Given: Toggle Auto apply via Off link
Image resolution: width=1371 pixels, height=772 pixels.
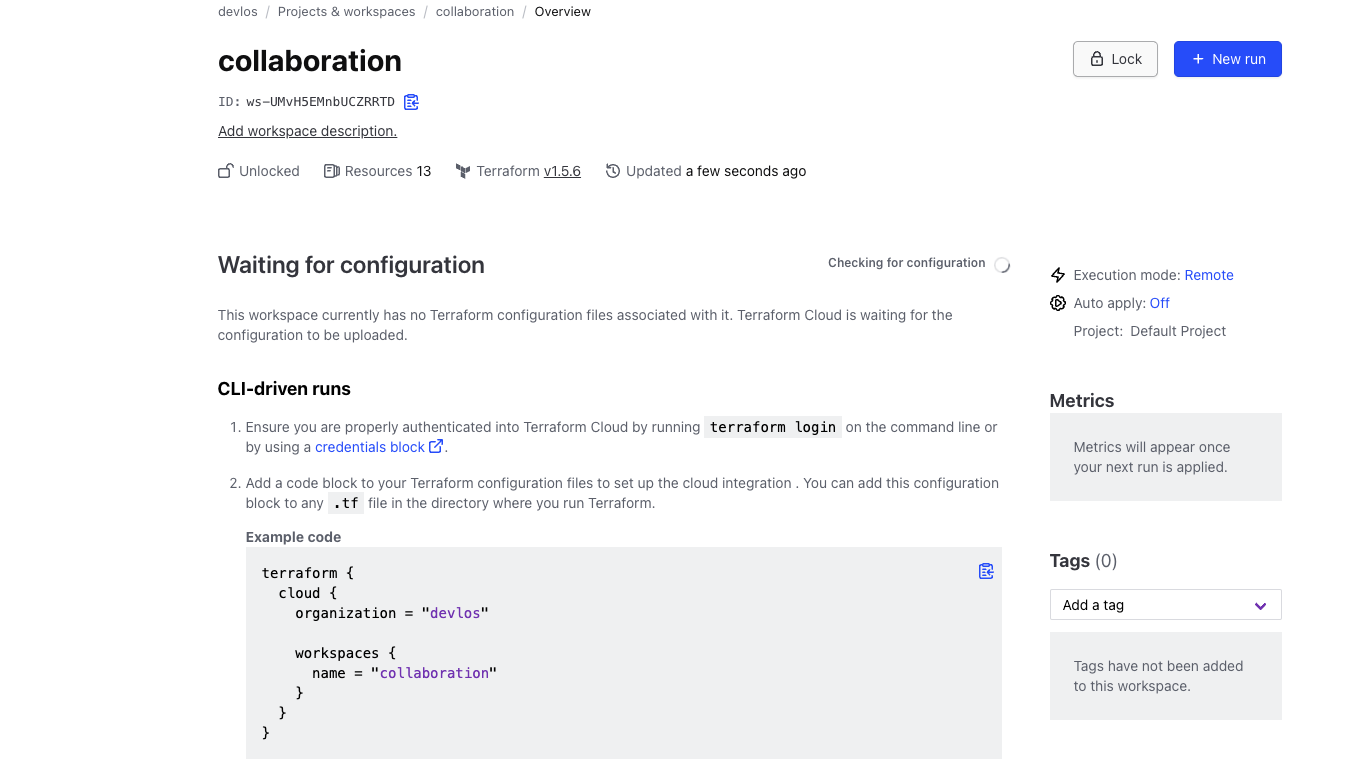Looking at the screenshot, I should point(1160,303).
